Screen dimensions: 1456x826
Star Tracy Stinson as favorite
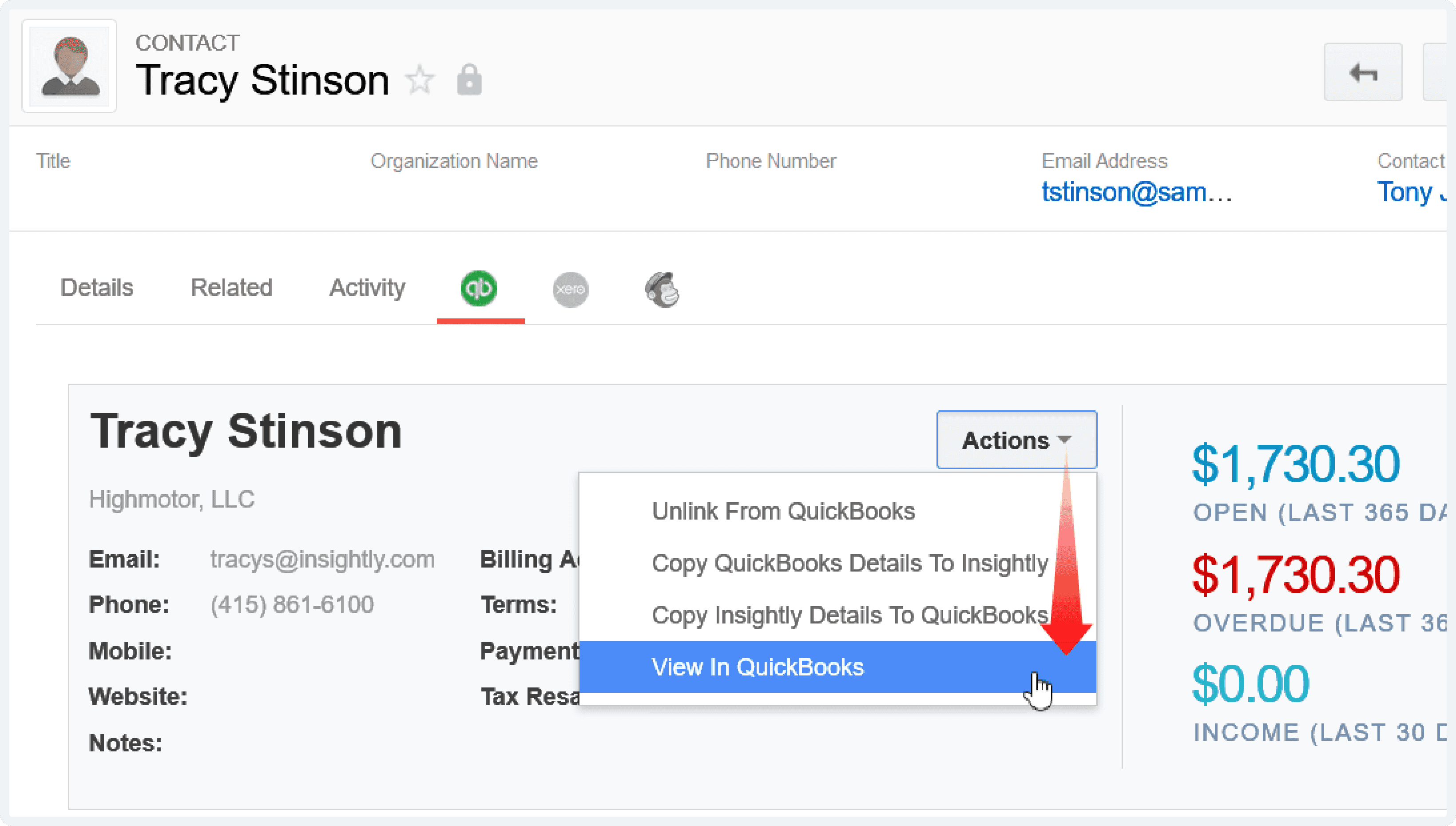(x=421, y=80)
